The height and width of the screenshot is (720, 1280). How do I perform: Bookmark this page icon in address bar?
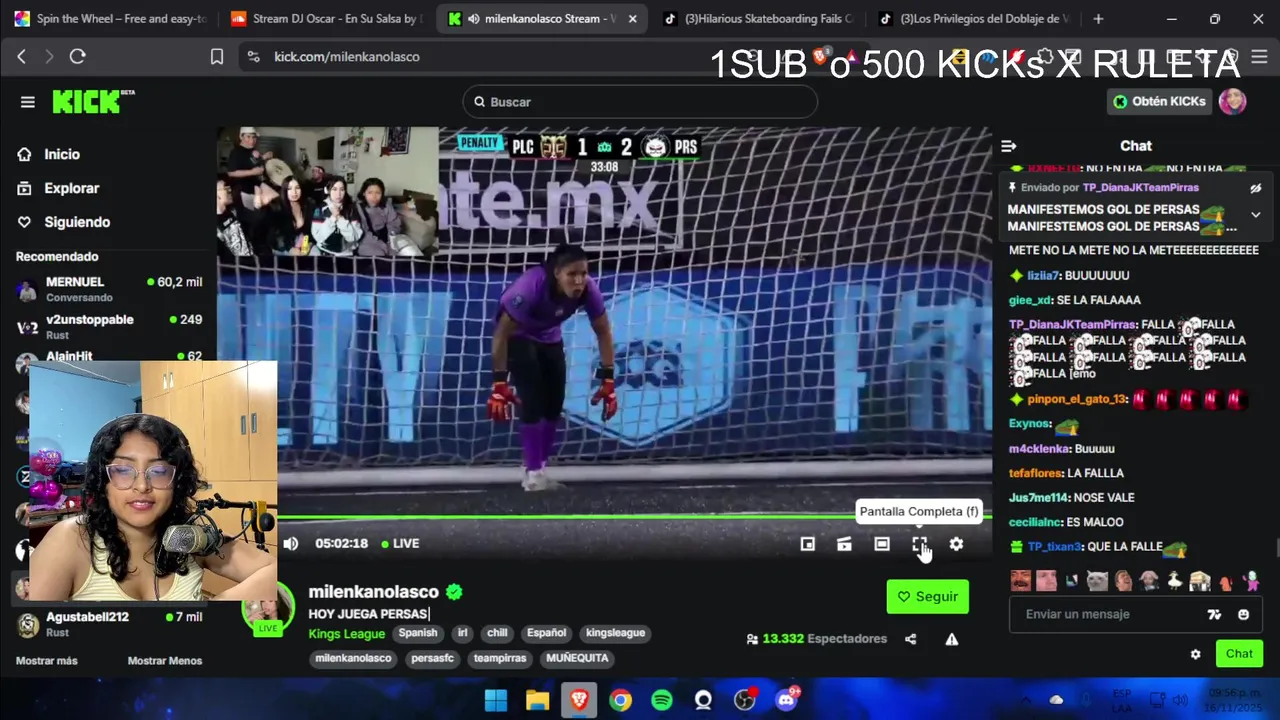[x=216, y=57]
